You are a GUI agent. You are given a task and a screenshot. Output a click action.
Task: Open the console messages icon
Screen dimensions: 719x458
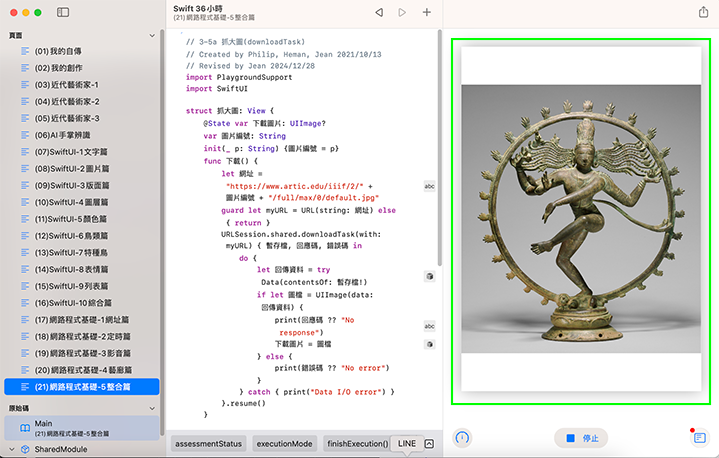click(x=699, y=438)
